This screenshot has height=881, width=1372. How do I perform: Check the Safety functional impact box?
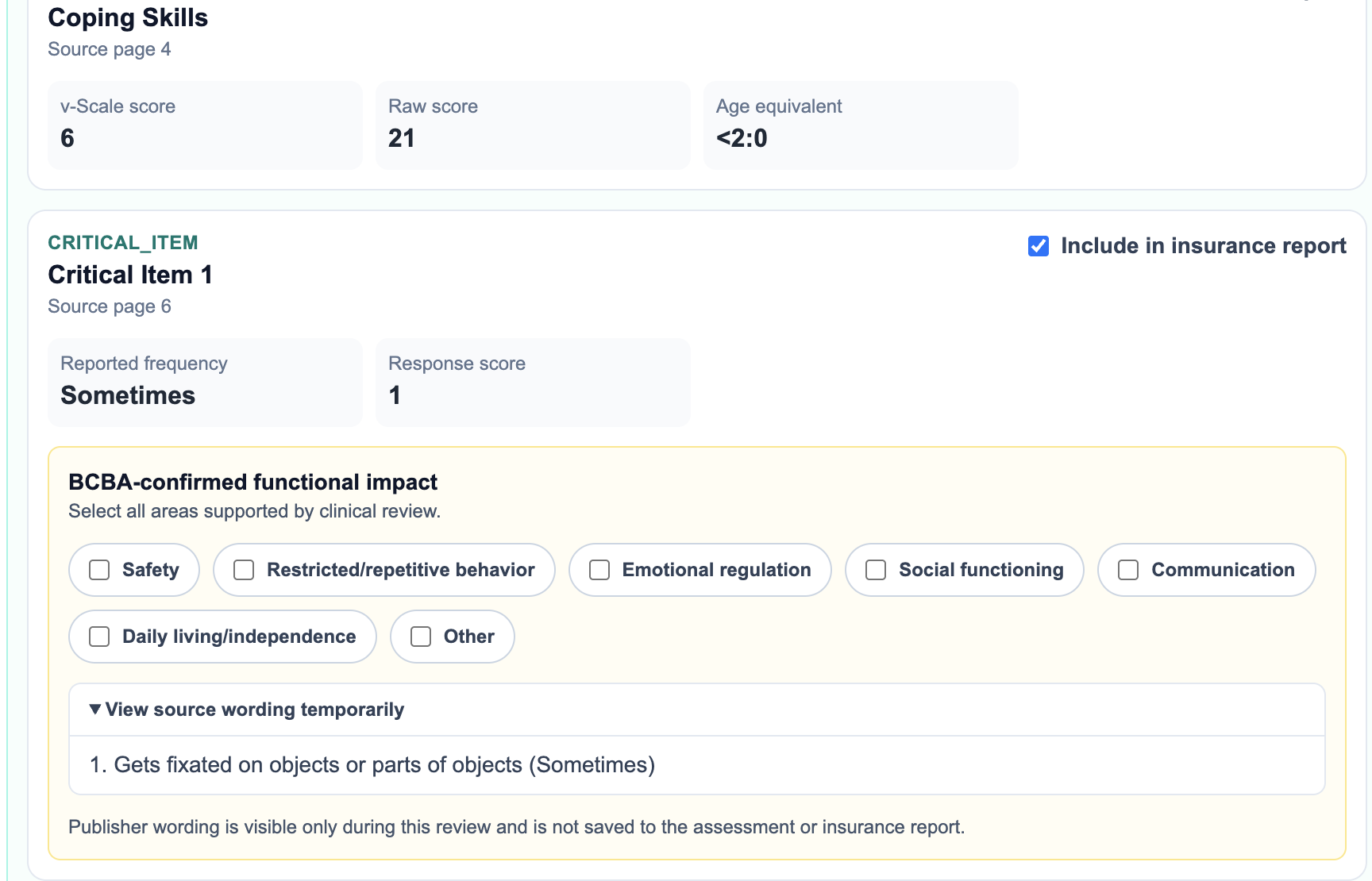99,570
